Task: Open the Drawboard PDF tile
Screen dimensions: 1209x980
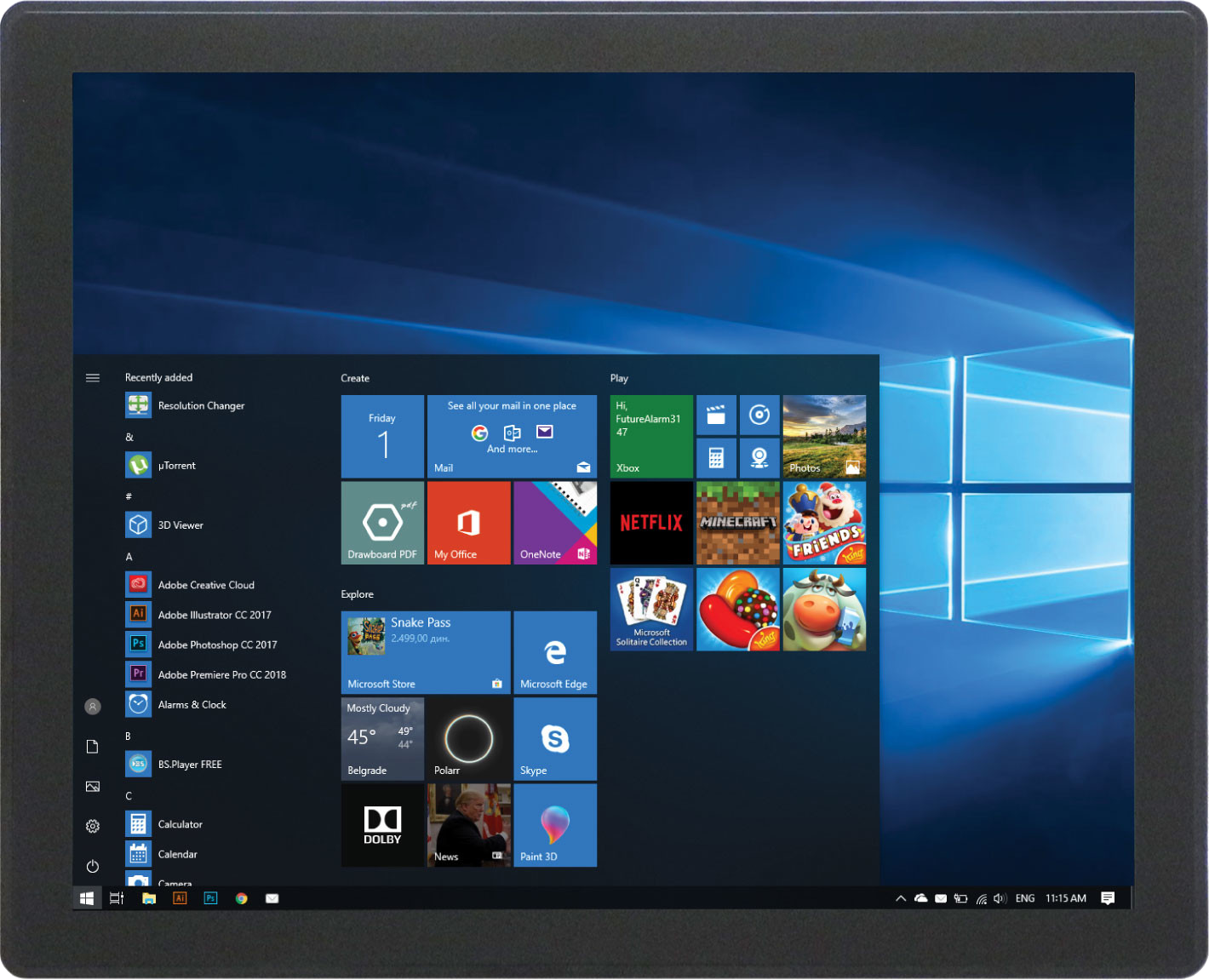Action: point(382,523)
